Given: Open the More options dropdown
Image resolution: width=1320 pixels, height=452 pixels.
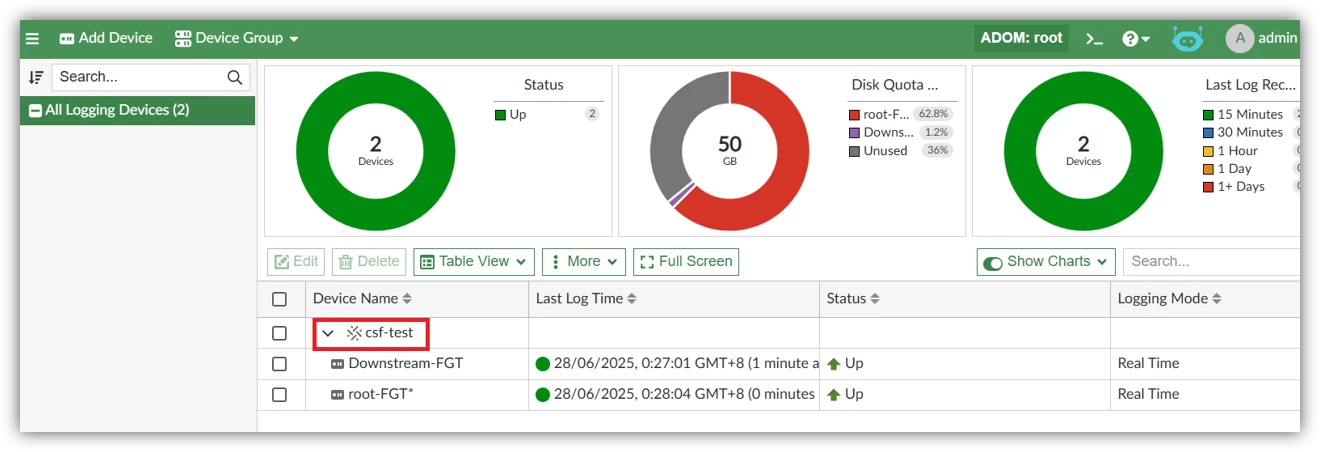Looking at the screenshot, I should (x=584, y=262).
